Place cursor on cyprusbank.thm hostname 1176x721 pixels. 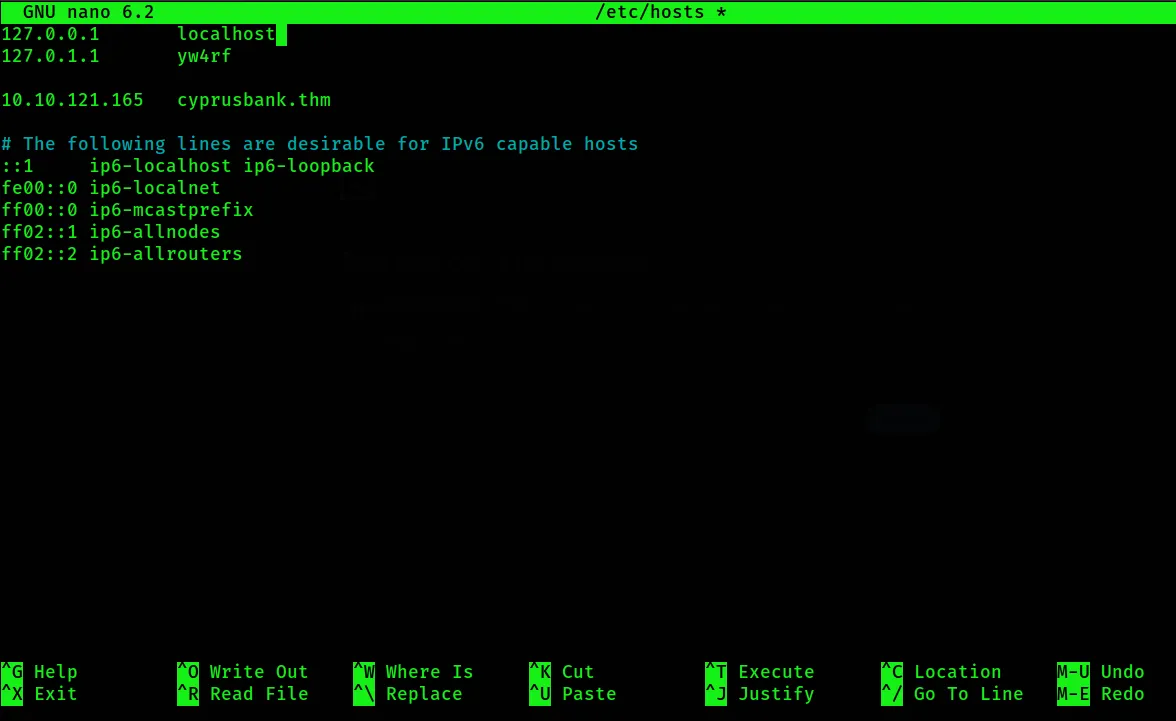click(x=254, y=100)
